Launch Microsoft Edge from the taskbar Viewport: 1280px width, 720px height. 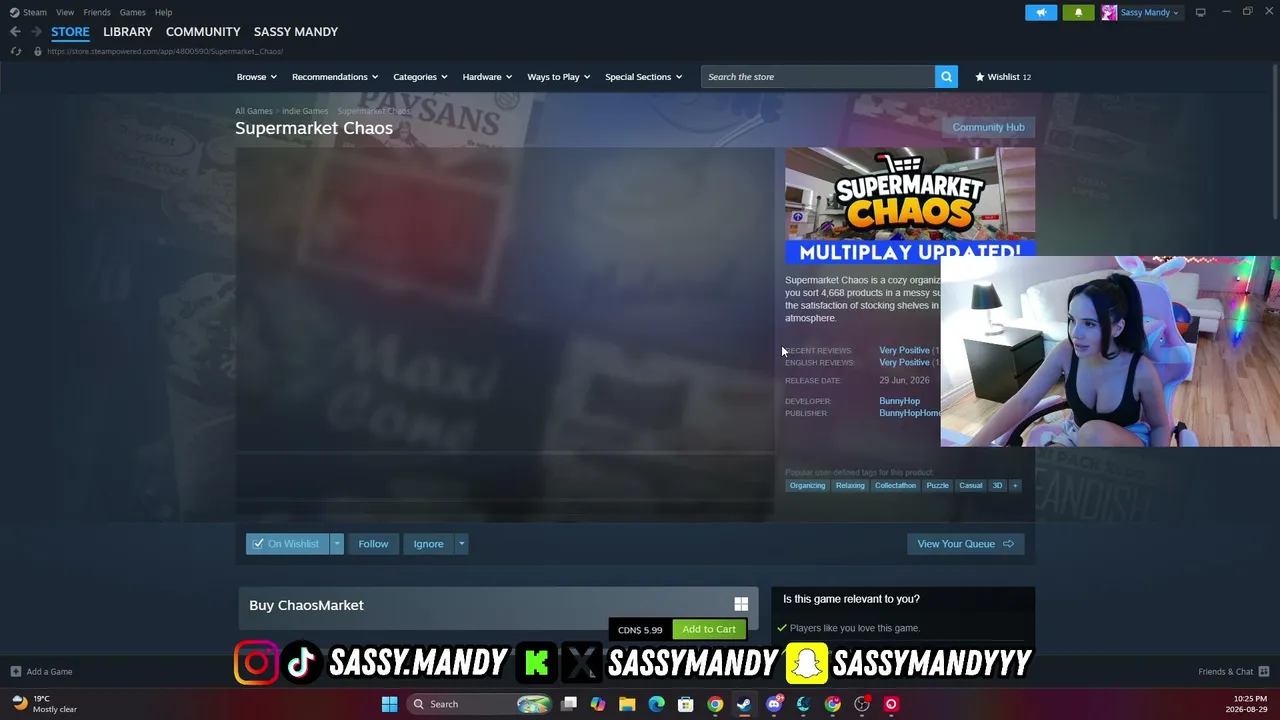coord(656,704)
